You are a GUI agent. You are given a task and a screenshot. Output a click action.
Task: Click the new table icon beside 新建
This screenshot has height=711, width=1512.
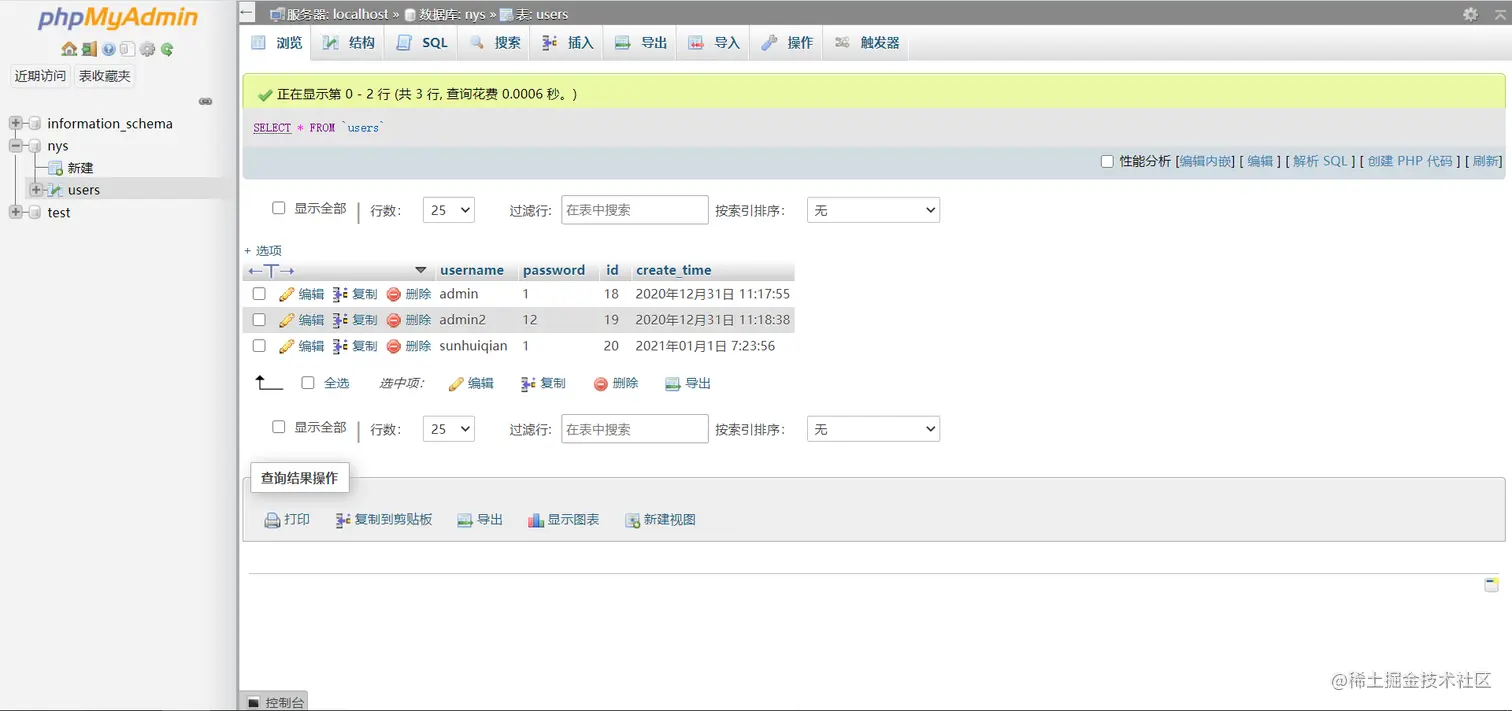pyautogui.click(x=56, y=168)
